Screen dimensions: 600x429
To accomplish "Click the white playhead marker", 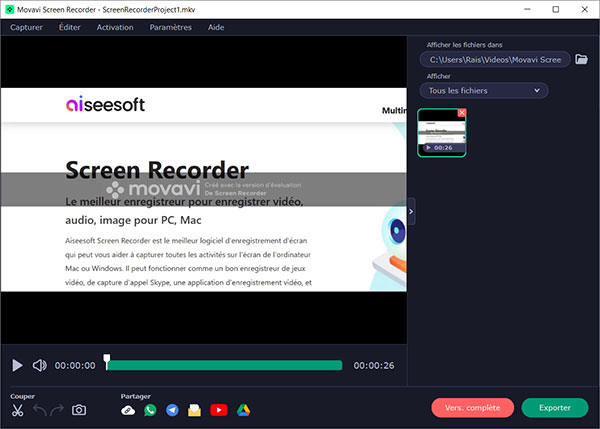I will click(x=107, y=362).
